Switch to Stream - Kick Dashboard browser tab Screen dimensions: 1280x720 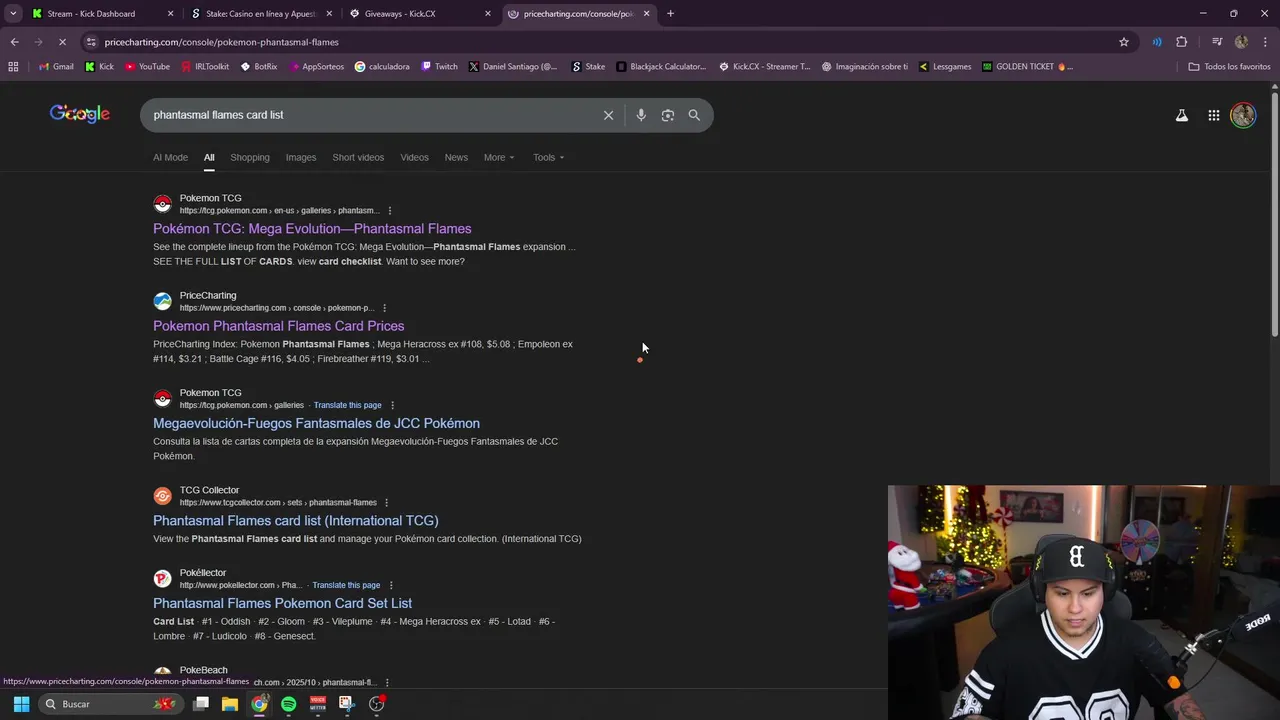tap(100, 14)
